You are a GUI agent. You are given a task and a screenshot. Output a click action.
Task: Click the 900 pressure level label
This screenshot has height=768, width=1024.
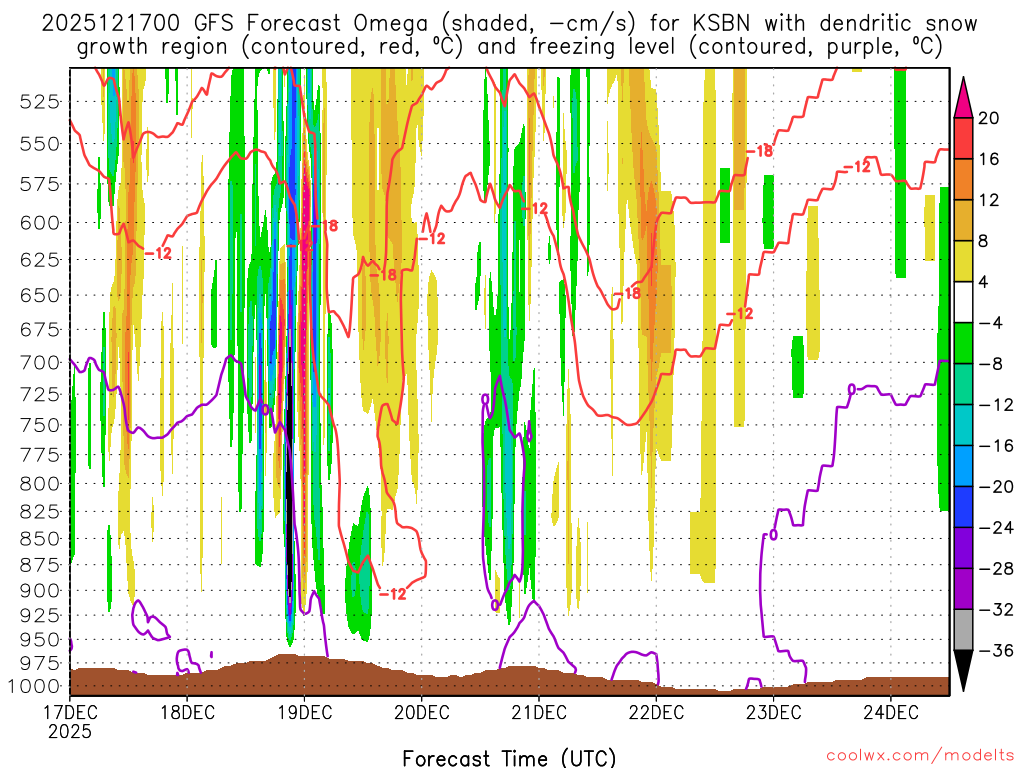point(39,591)
